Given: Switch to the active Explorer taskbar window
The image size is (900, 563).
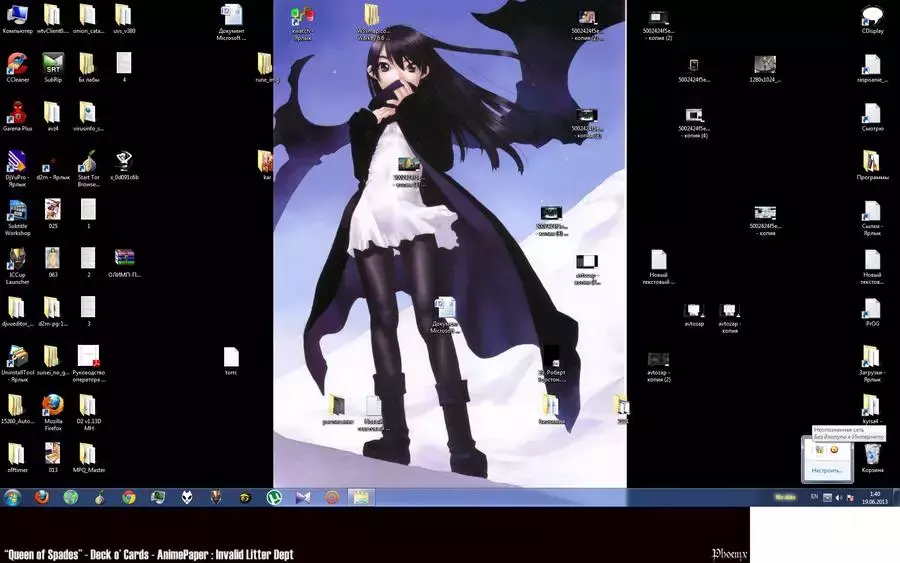Looking at the screenshot, I should pyautogui.click(x=361, y=497).
